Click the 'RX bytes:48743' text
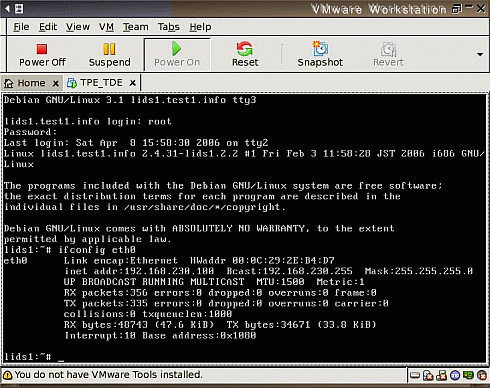Image resolution: width=490 pixels, height=388 pixels. click(x=106, y=325)
